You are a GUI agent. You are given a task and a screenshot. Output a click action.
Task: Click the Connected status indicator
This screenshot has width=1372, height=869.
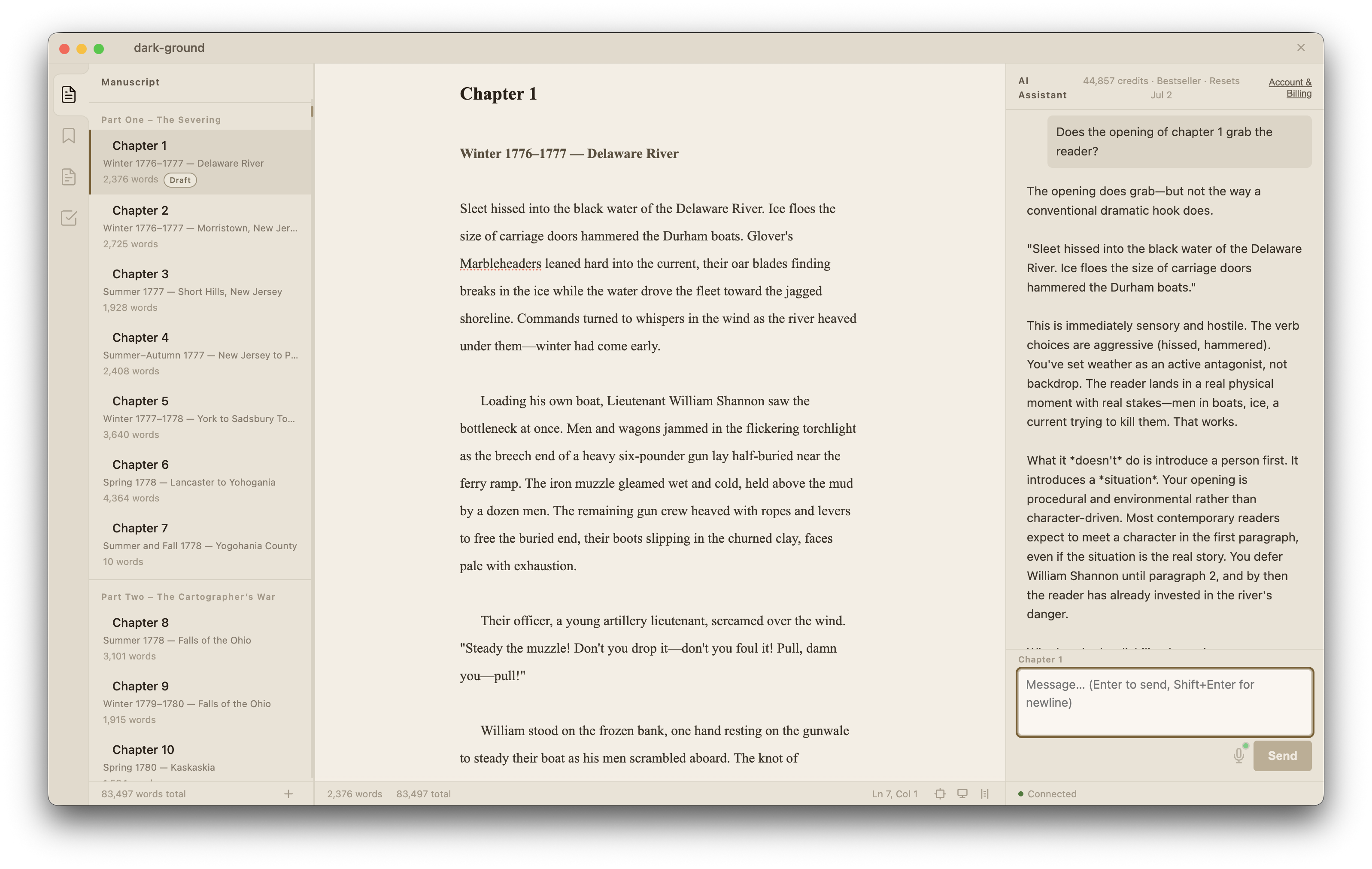point(1047,794)
